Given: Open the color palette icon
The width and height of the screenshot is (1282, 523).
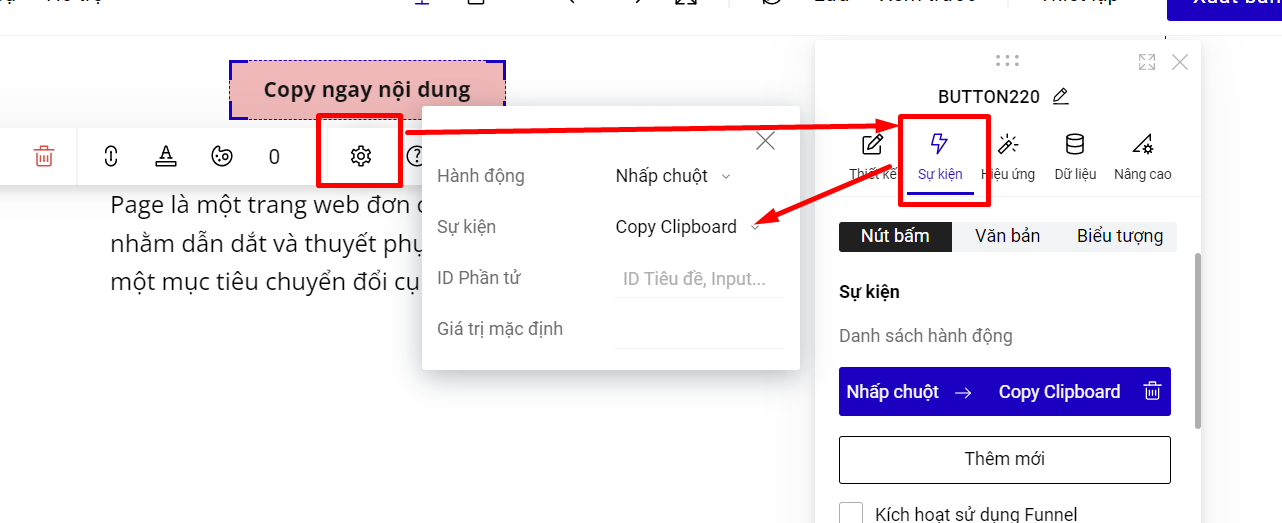Looking at the screenshot, I should (221, 156).
